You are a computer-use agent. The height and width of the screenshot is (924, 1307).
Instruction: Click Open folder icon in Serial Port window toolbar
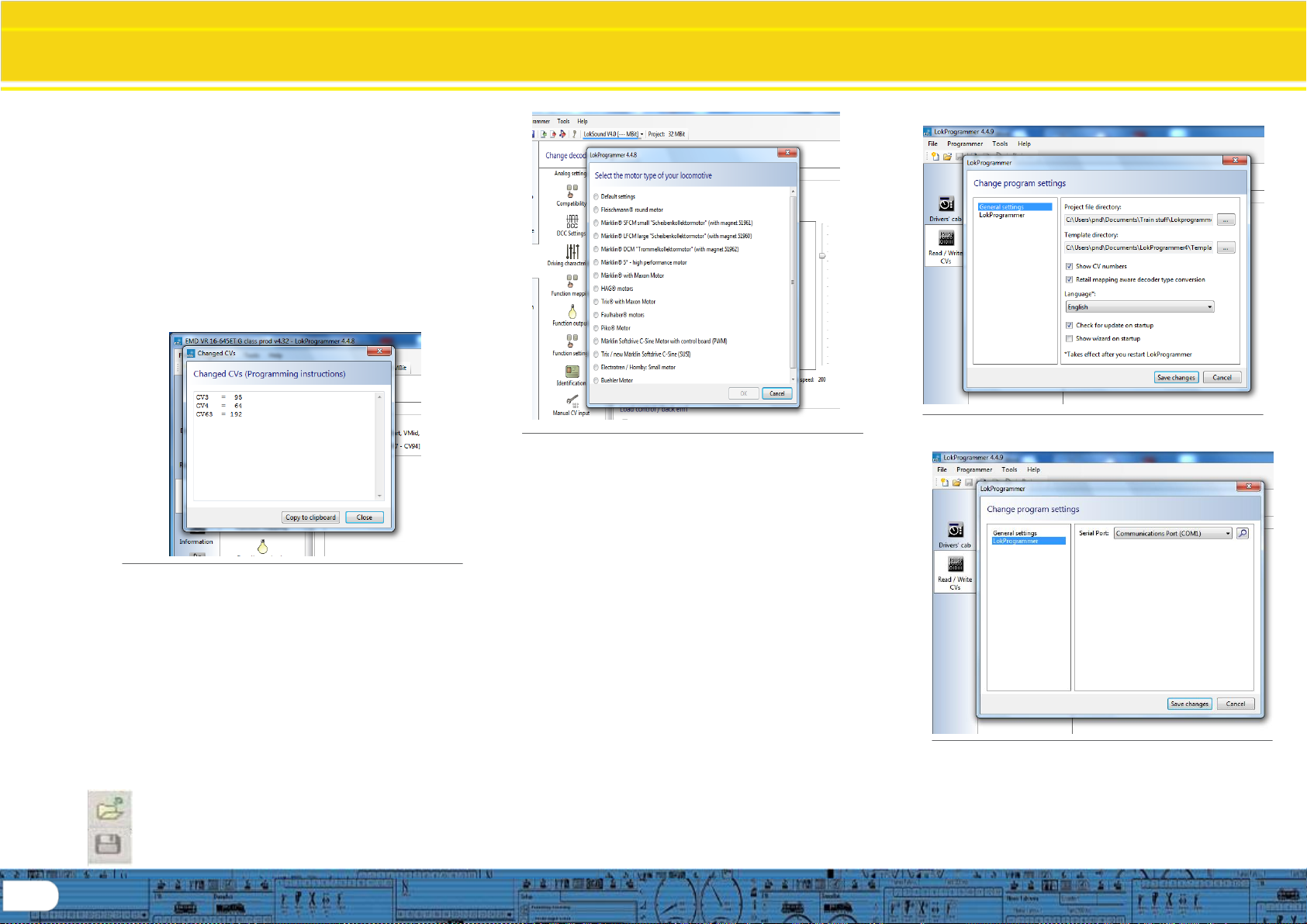(956, 482)
